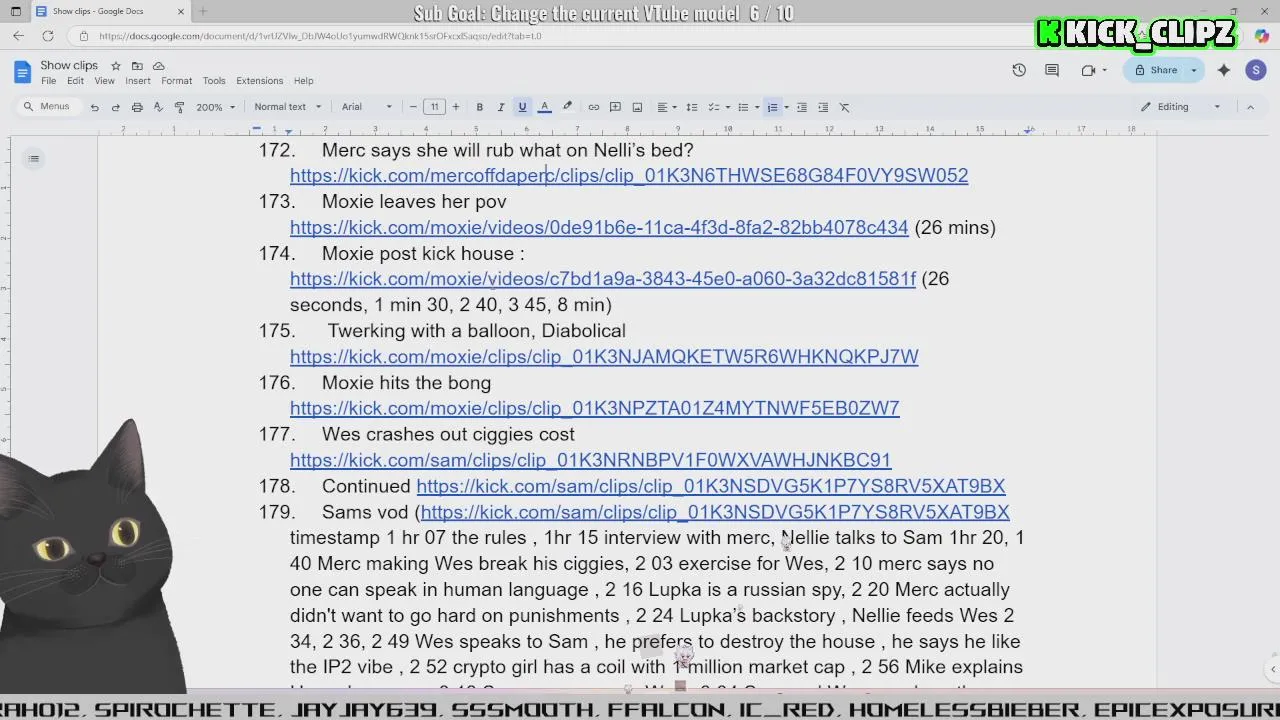Open the comments panel icon
Viewport: 1280px width, 720px height.
click(x=1052, y=70)
